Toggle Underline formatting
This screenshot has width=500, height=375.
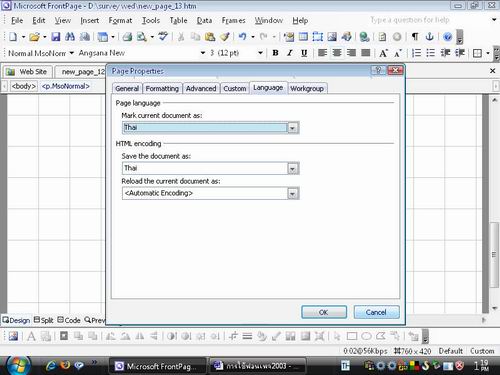tap(304, 53)
